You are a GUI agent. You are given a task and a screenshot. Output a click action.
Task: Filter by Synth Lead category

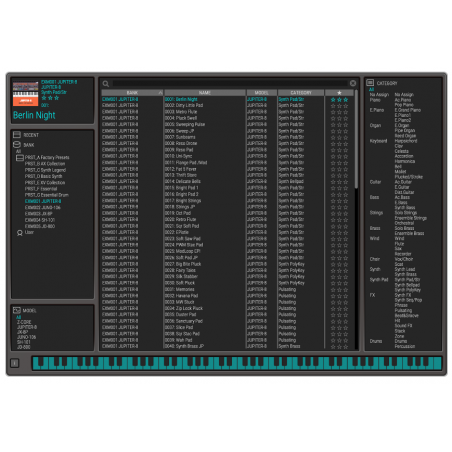(405, 269)
